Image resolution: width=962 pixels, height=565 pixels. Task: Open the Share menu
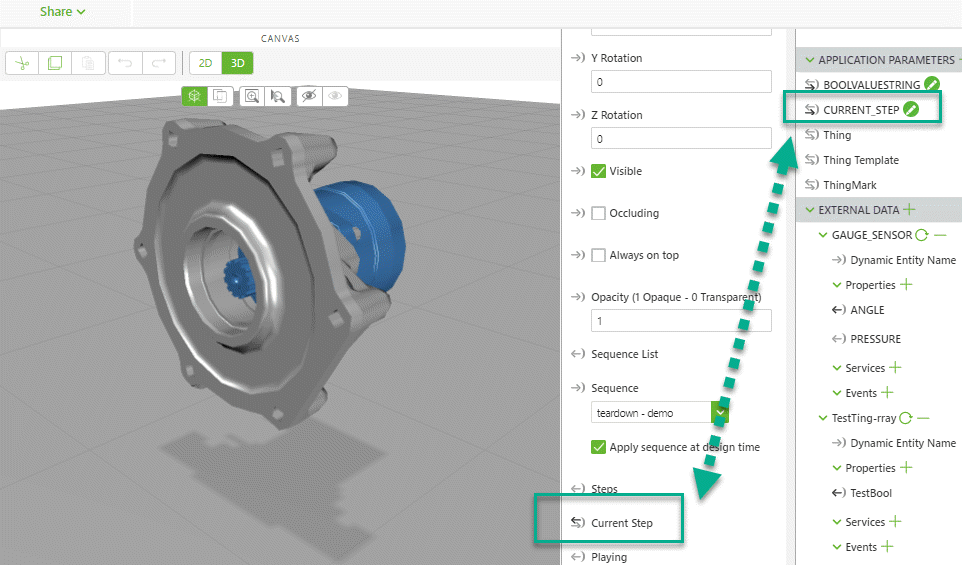point(62,12)
